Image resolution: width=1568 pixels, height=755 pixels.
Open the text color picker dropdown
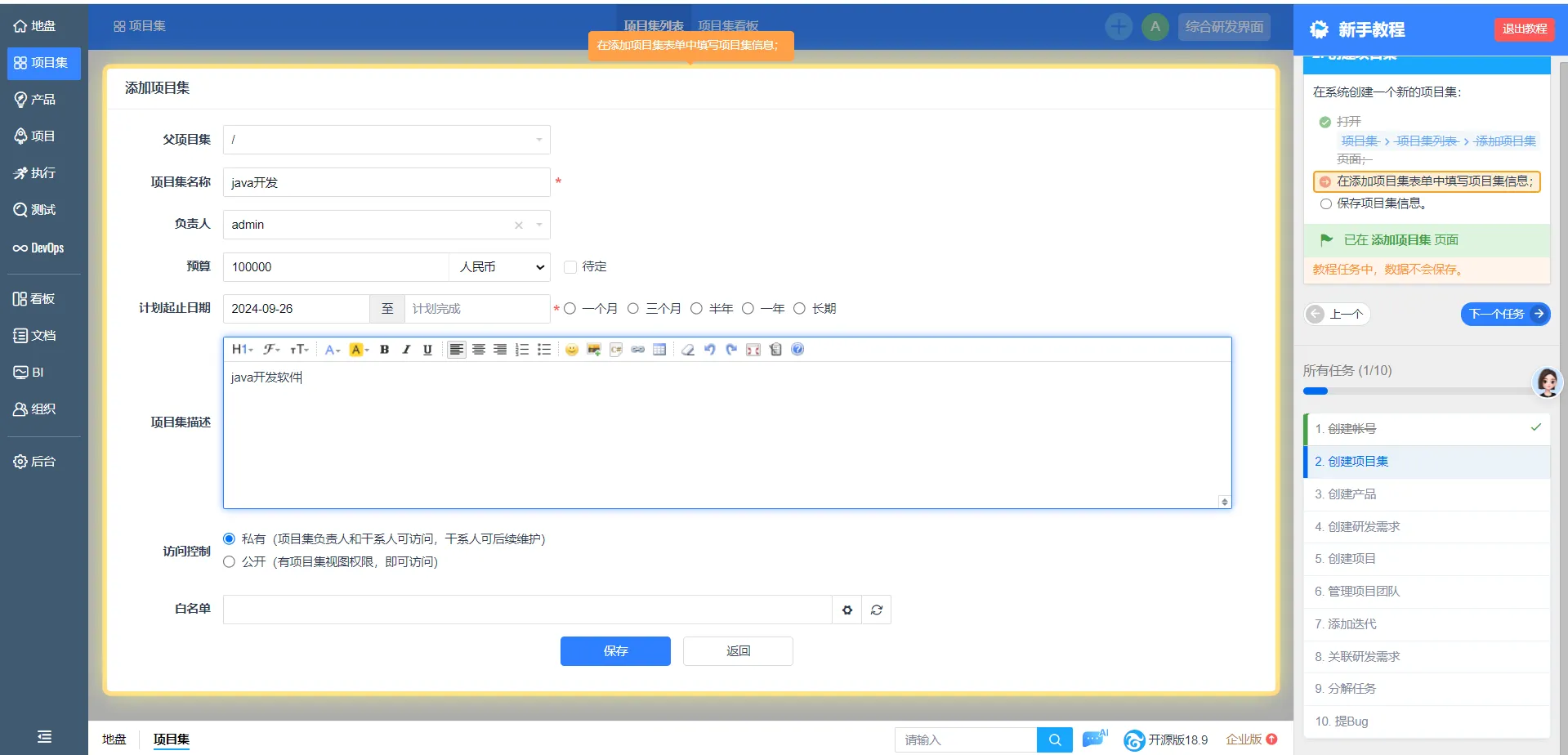[x=332, y=350]
